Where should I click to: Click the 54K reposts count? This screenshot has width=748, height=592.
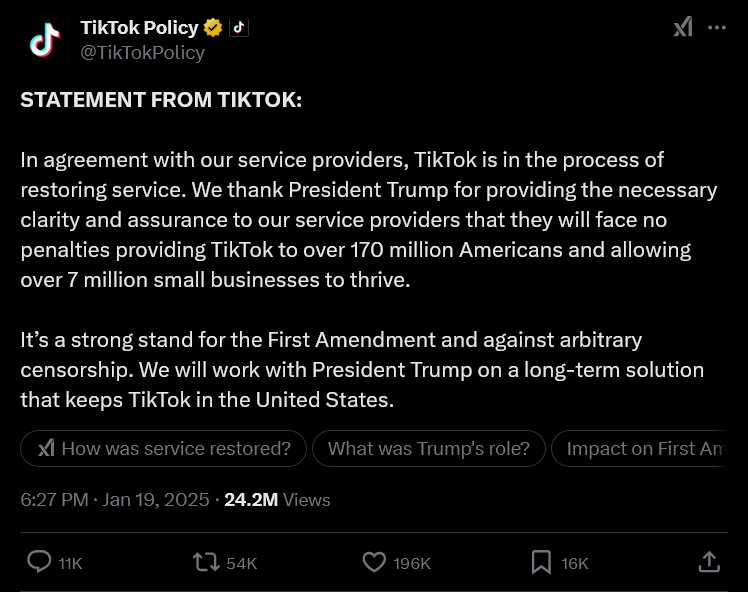(x=242, y=563)
